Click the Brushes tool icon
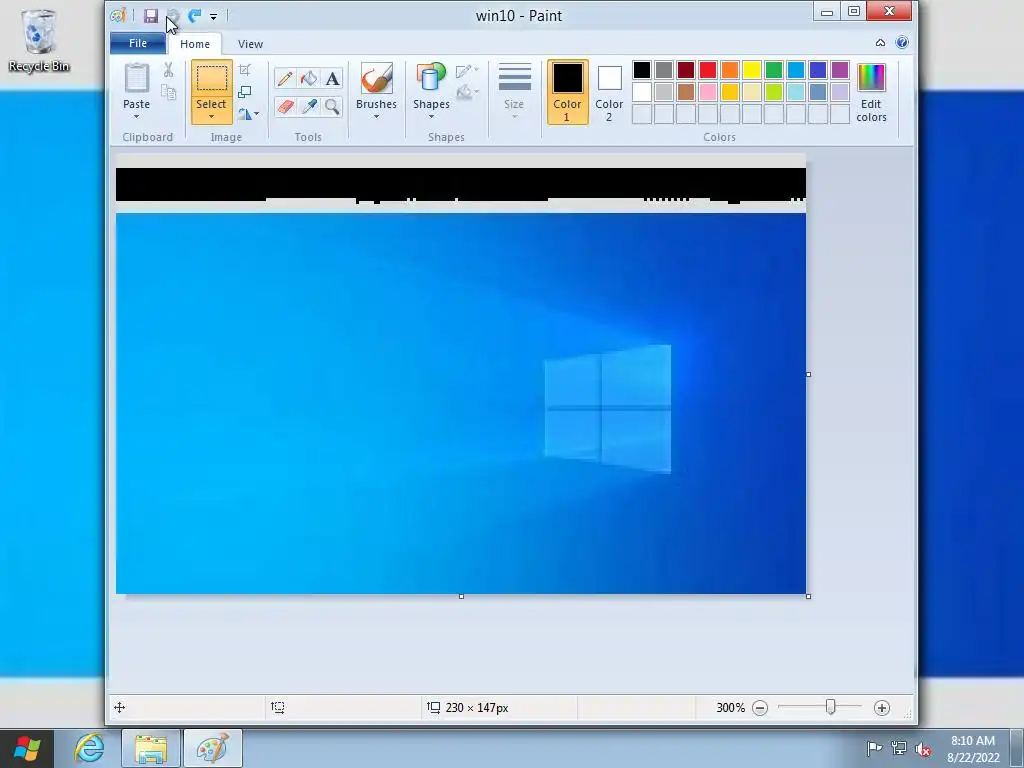 click(376, 78)
